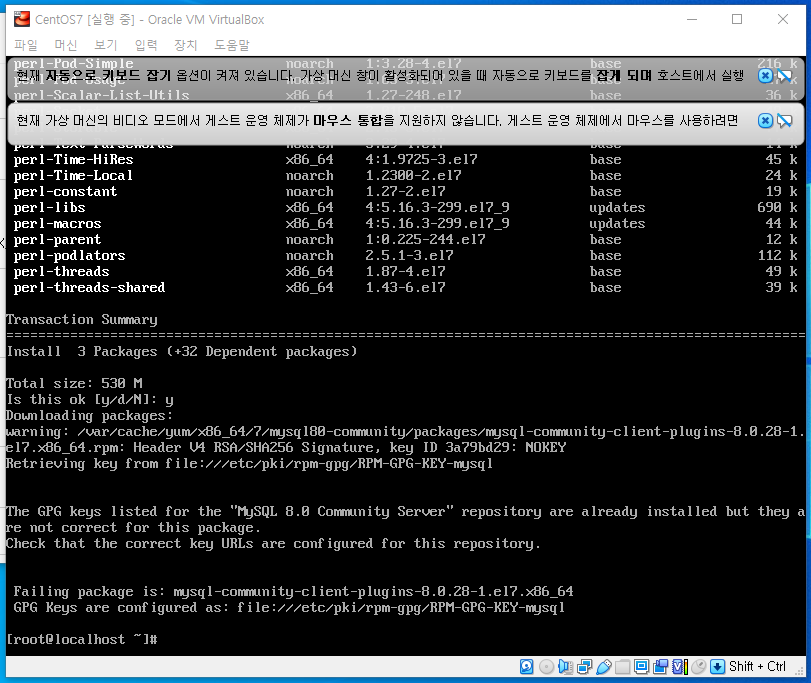Dismiss the keyboard auto-capture notification

point(765,76)
